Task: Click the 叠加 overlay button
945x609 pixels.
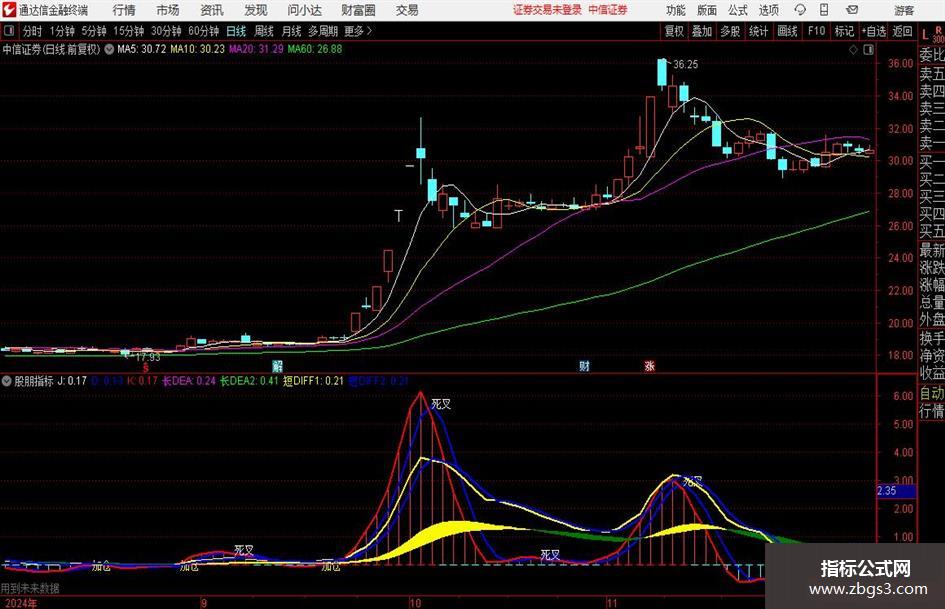Action: 702,31
